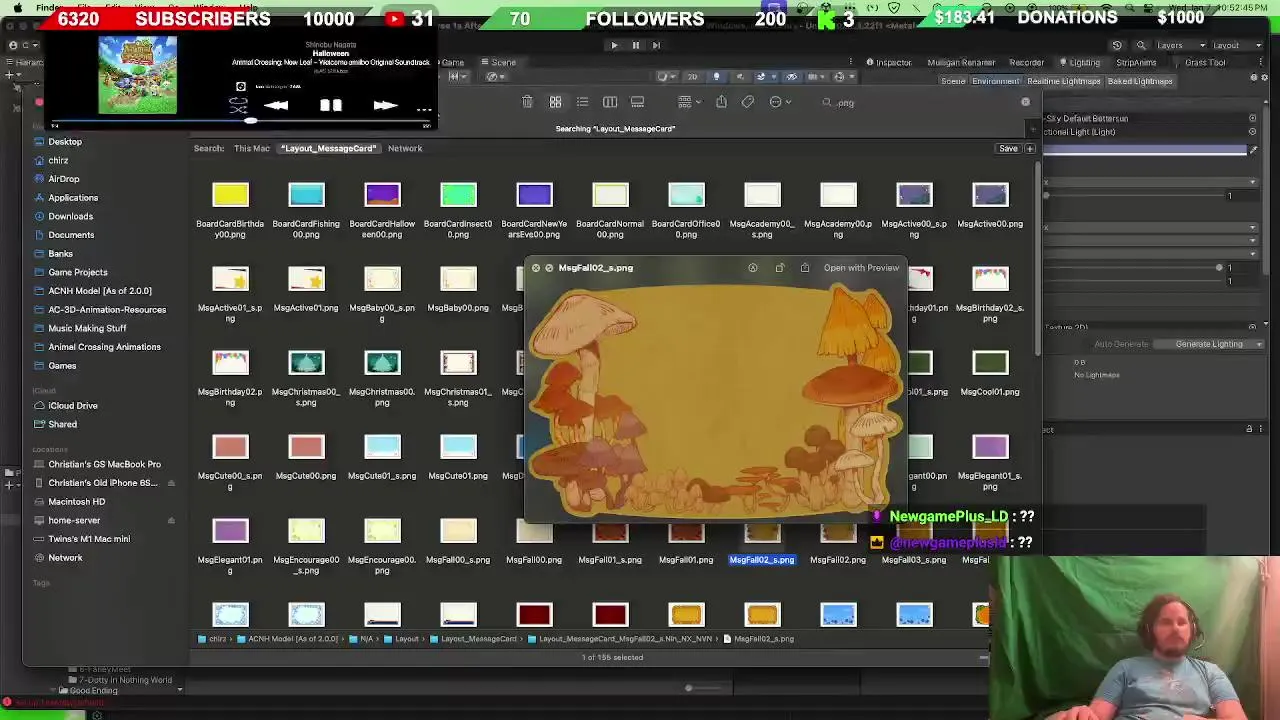Click Unity play button

pyautogui.click(x=614, y=45)
